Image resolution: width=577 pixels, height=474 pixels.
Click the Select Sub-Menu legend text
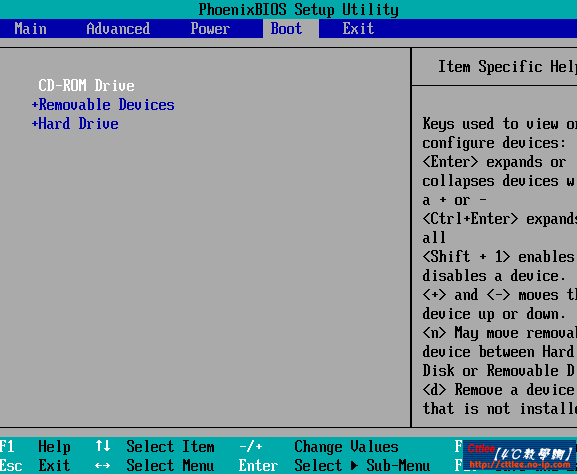point(362,466)
